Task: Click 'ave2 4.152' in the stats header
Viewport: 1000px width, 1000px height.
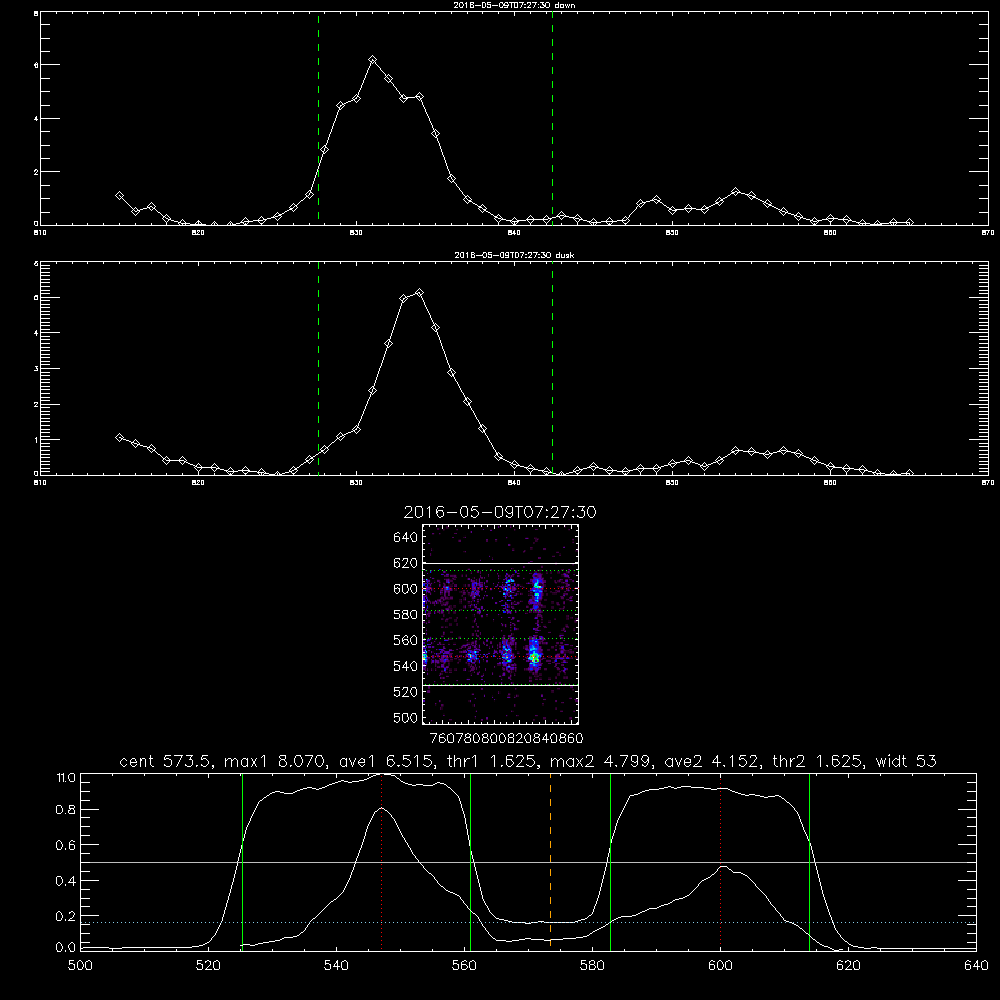Action: [x=713, y=761]
